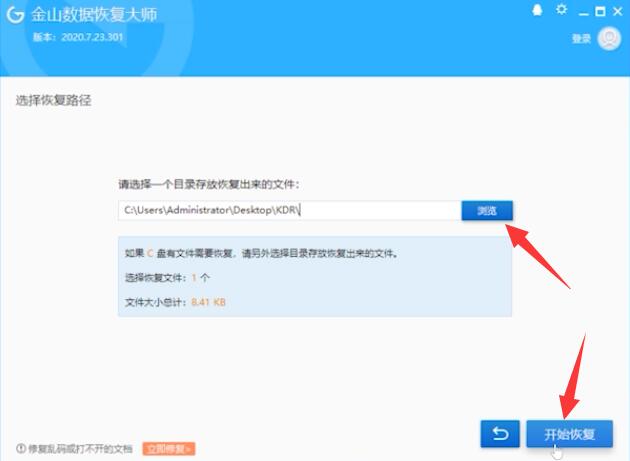Image resolution: width=630 pixels, height=461 pixels.
Task: Open settings via the gear icon
Action: click(x=562, y=9)
